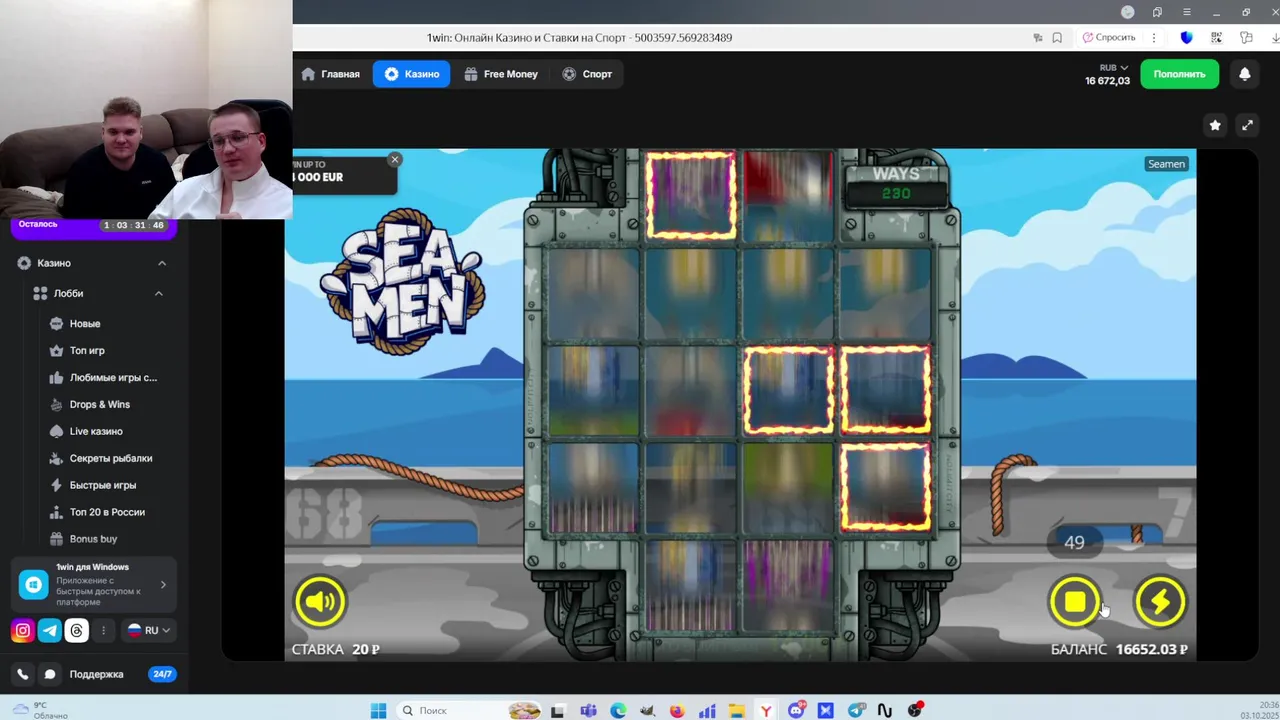Collapse the Казино sidebar section
This screenshot has width=1280, height=720.
(x=162, y=263)
